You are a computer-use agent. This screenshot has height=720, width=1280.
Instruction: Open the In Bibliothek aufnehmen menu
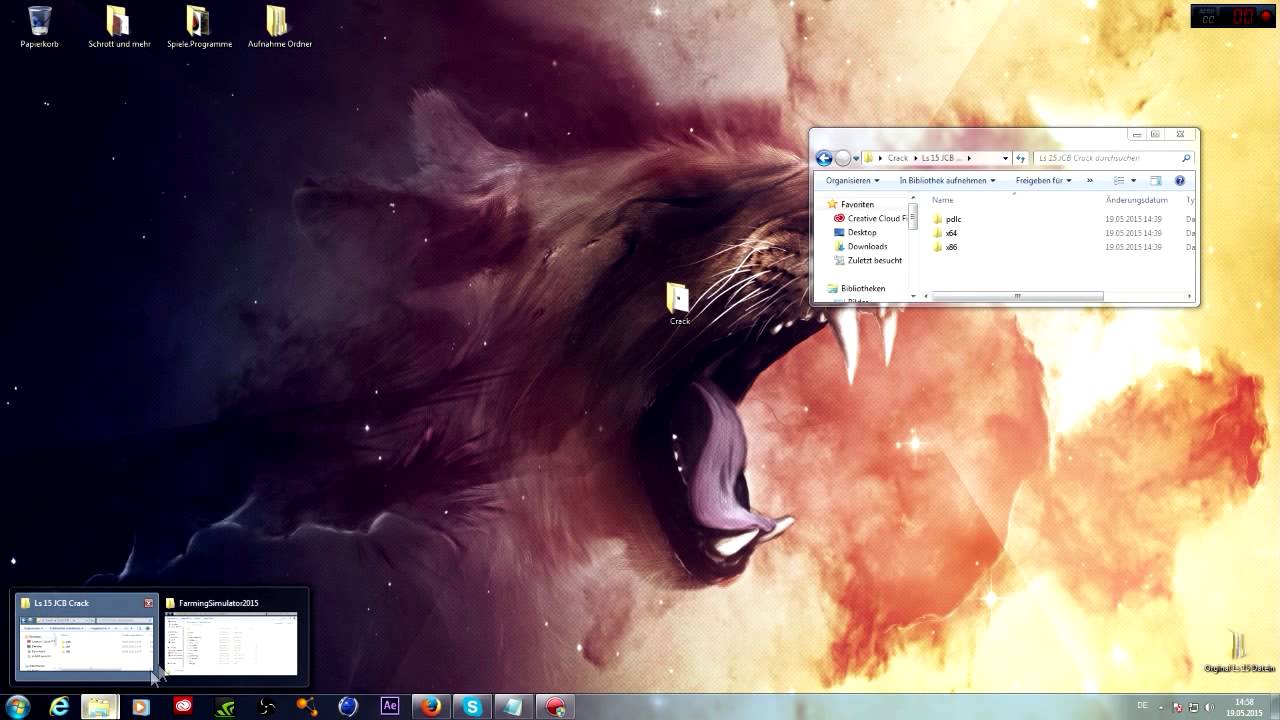click(x=947, y=181)
